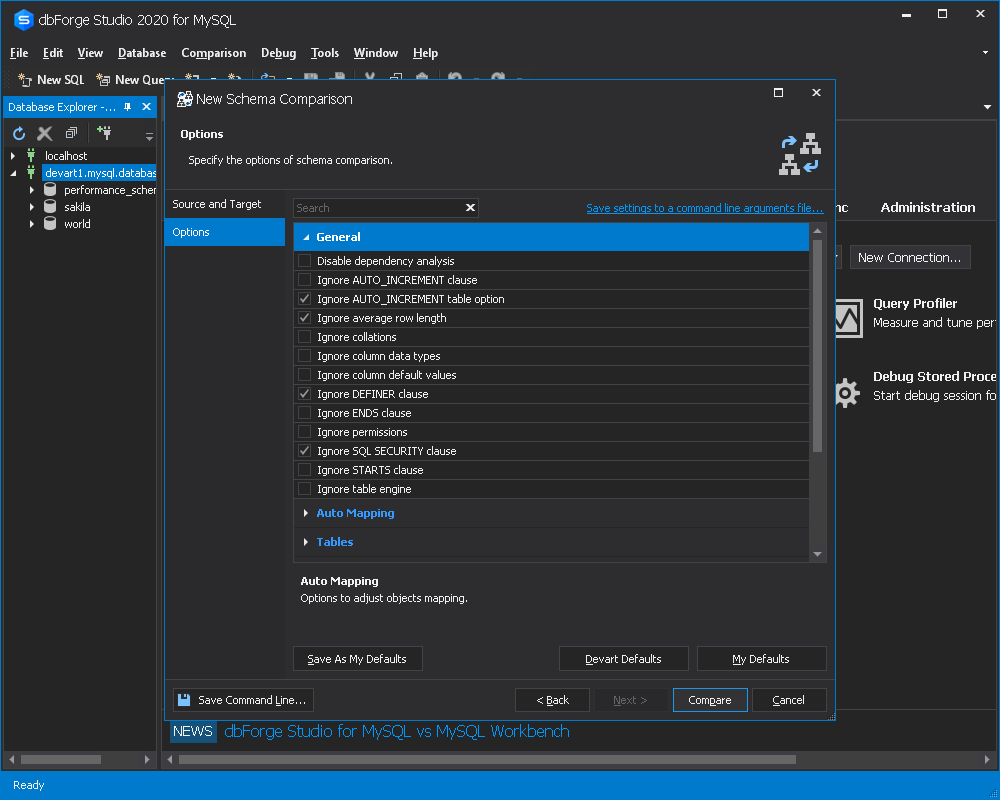The width and height of the screenshot is (1000, 800).
Task: Expand the localhost connection node
Action: click(x=13, y=155)
